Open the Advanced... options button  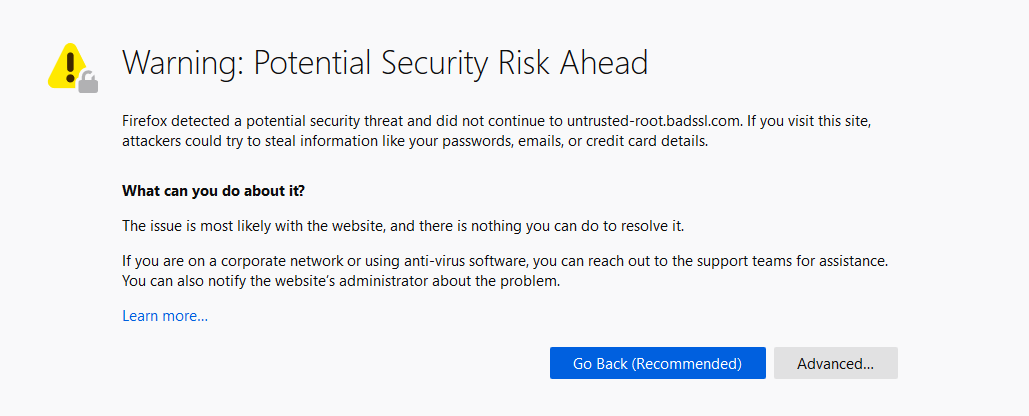click(x=835, y=363)
